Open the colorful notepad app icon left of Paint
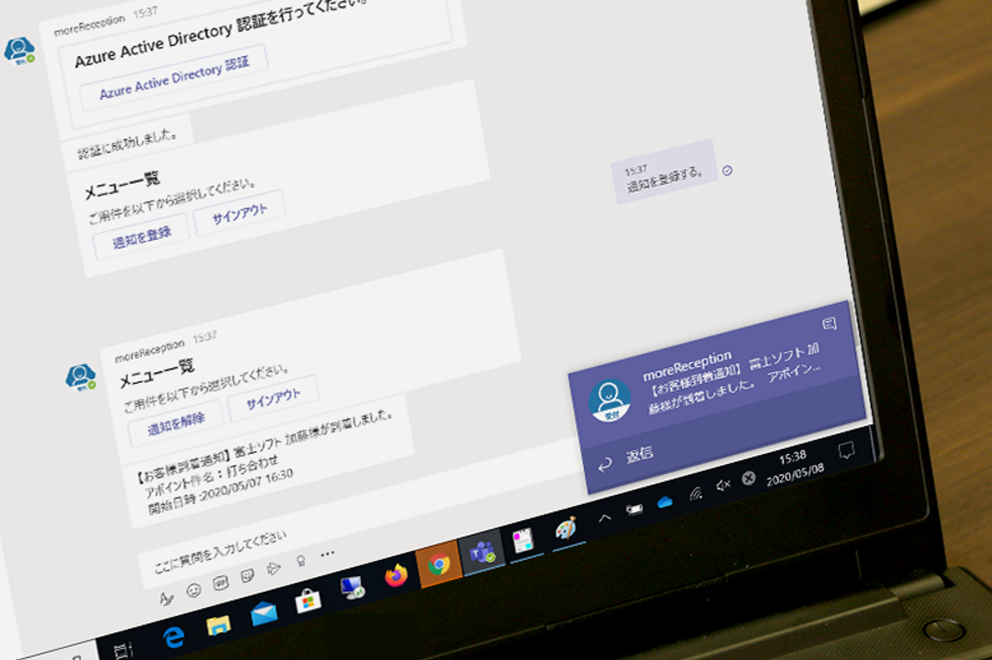 [524, 540]
